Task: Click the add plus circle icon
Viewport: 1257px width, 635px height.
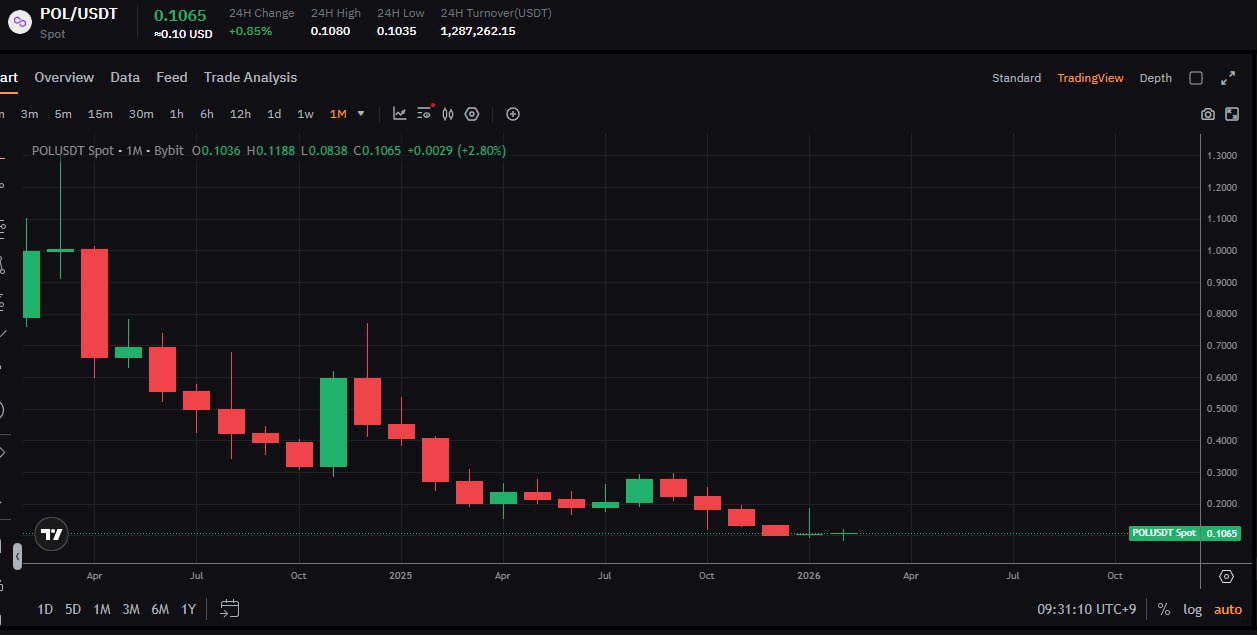Action: click(x=513, y=114)
